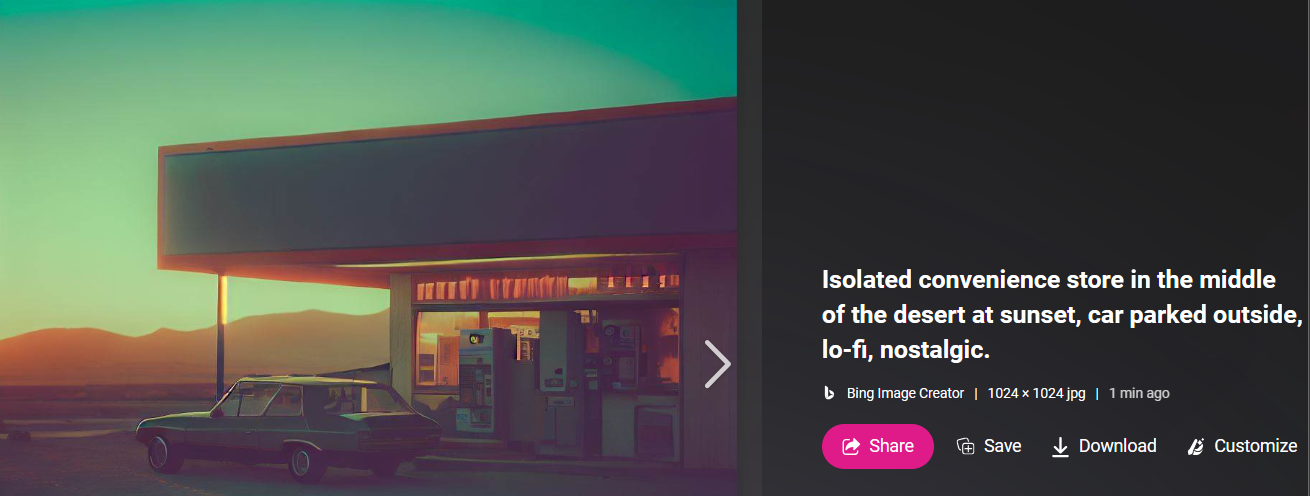
Task: Go to next image with chevron arrow
Action: click(x=718, y=364)
